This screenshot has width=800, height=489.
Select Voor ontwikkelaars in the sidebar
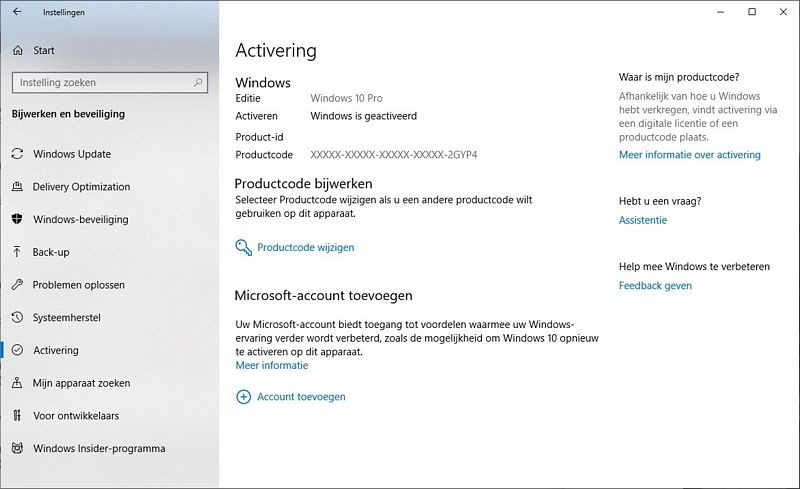tap(76, 416)
